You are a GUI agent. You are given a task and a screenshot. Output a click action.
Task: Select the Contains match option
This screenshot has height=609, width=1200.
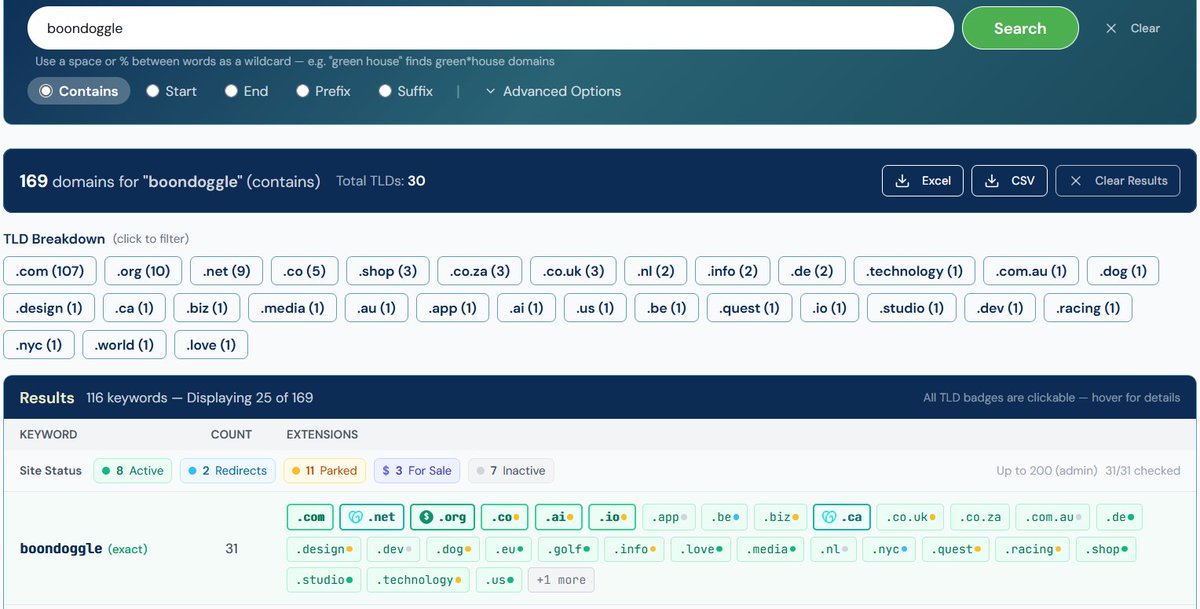tap(79, 91)
